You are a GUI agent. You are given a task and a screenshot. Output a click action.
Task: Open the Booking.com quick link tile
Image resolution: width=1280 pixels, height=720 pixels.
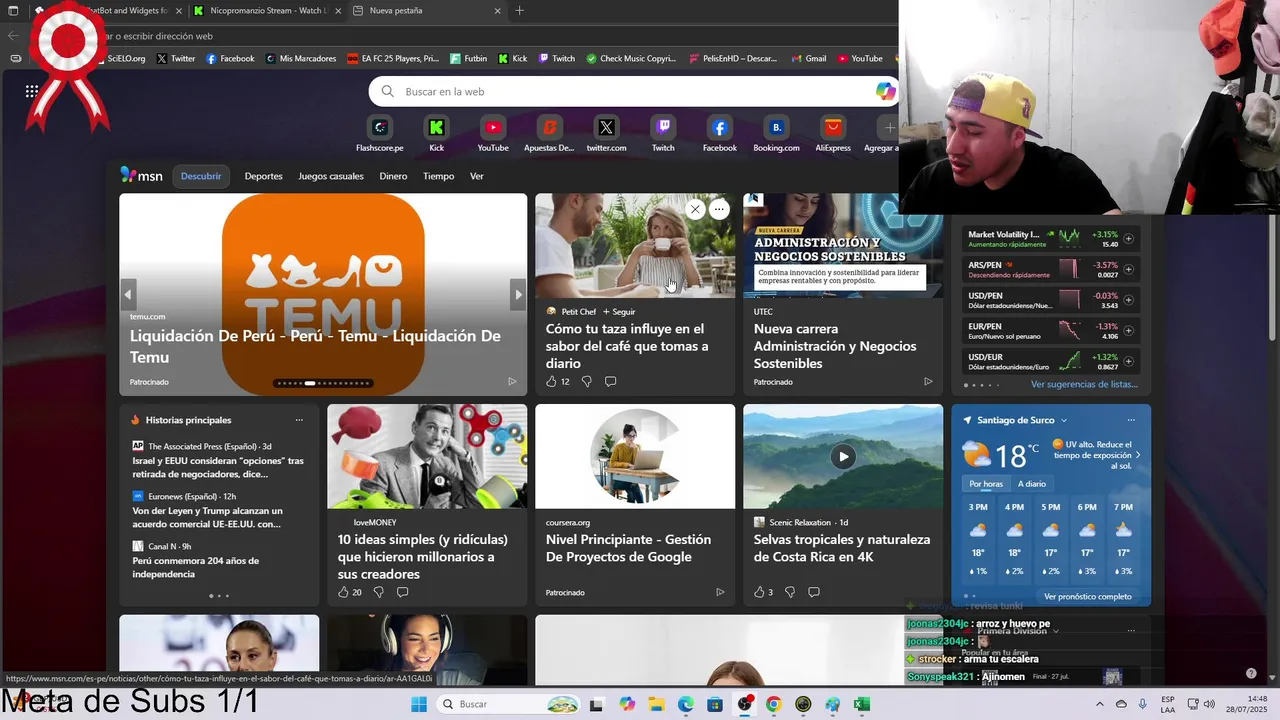776,134
